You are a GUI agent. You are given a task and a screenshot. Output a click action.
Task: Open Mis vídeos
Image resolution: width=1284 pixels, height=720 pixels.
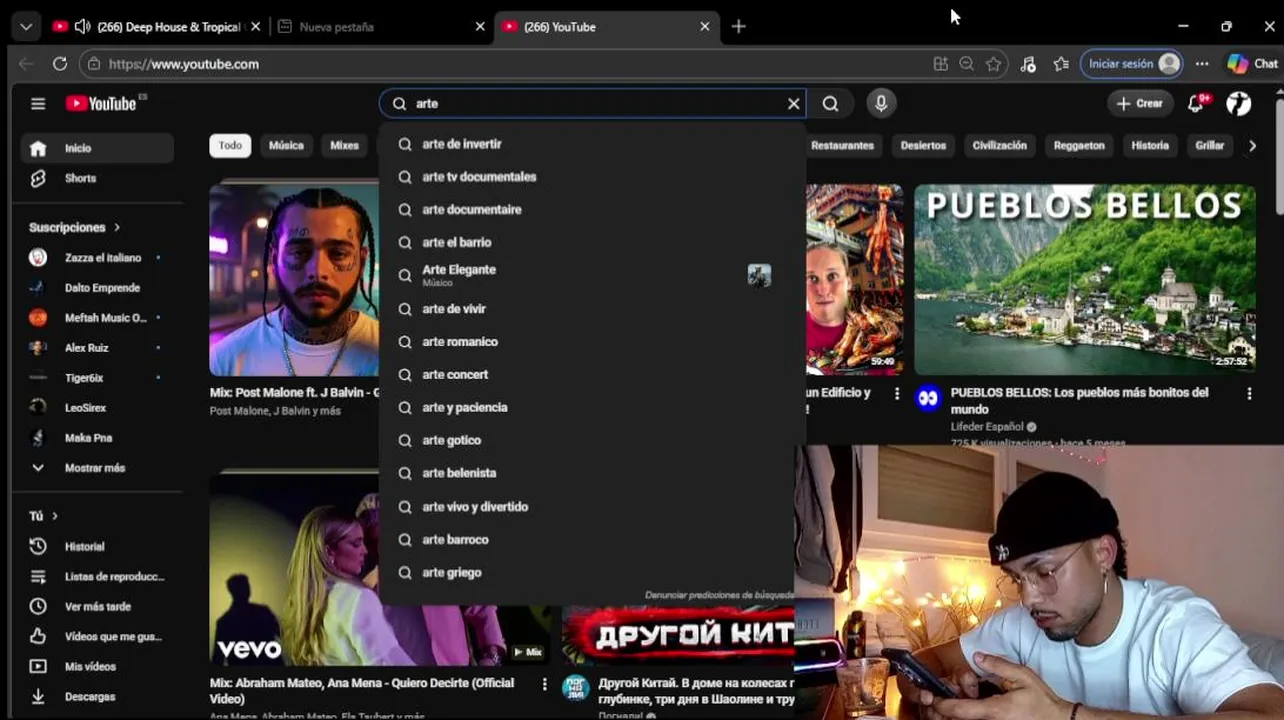click(96, 667)
